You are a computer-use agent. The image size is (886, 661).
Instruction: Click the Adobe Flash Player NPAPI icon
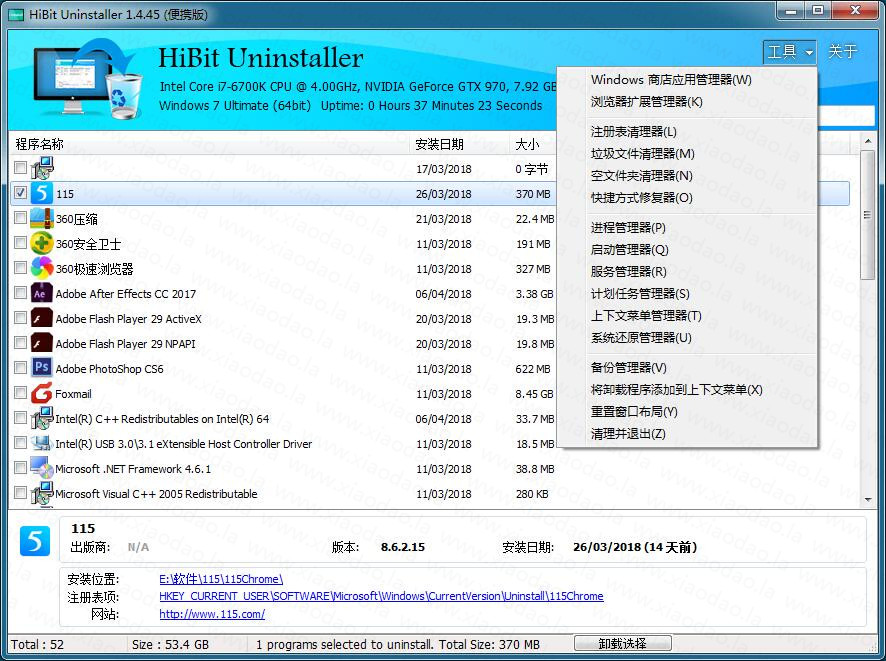click(42, 343)
